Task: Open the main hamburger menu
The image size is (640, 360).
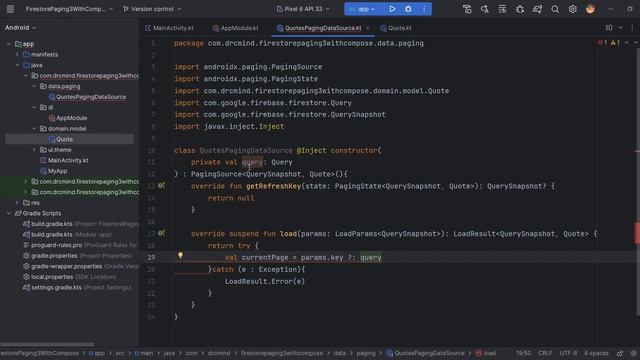Action: [x=10, y=9]
